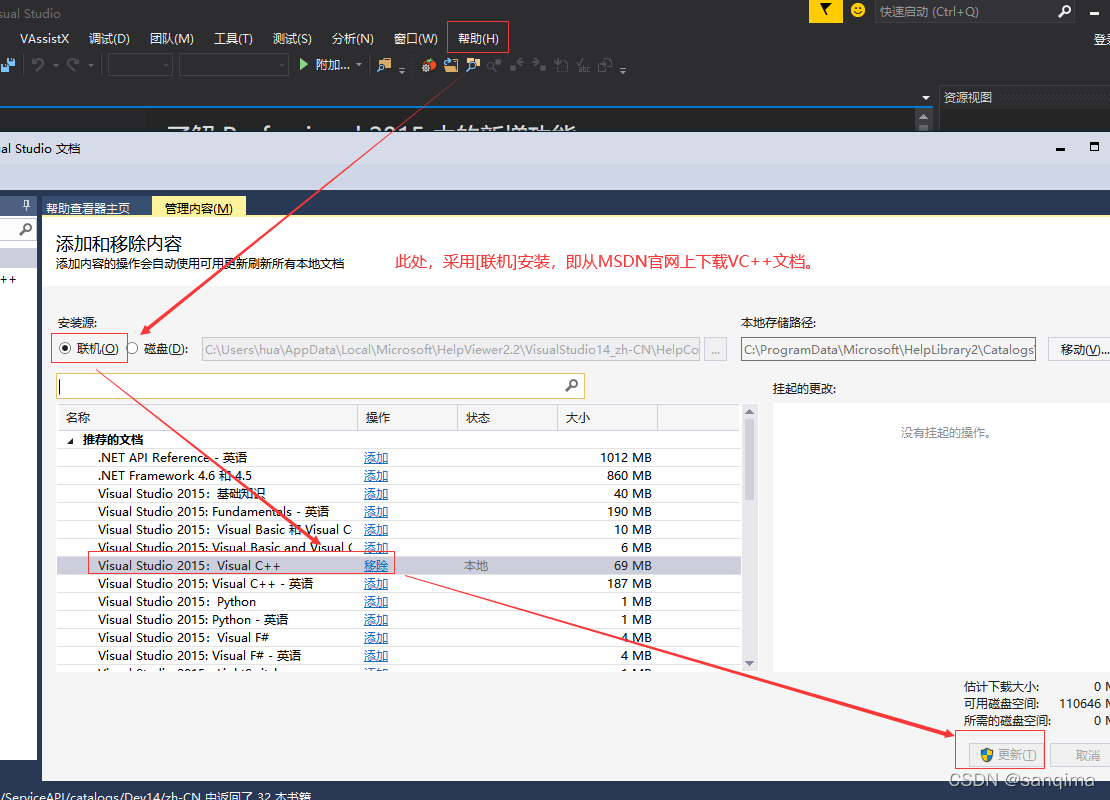
Task: Click the 移动(V) button for storage path
Action: point(1083,350)
